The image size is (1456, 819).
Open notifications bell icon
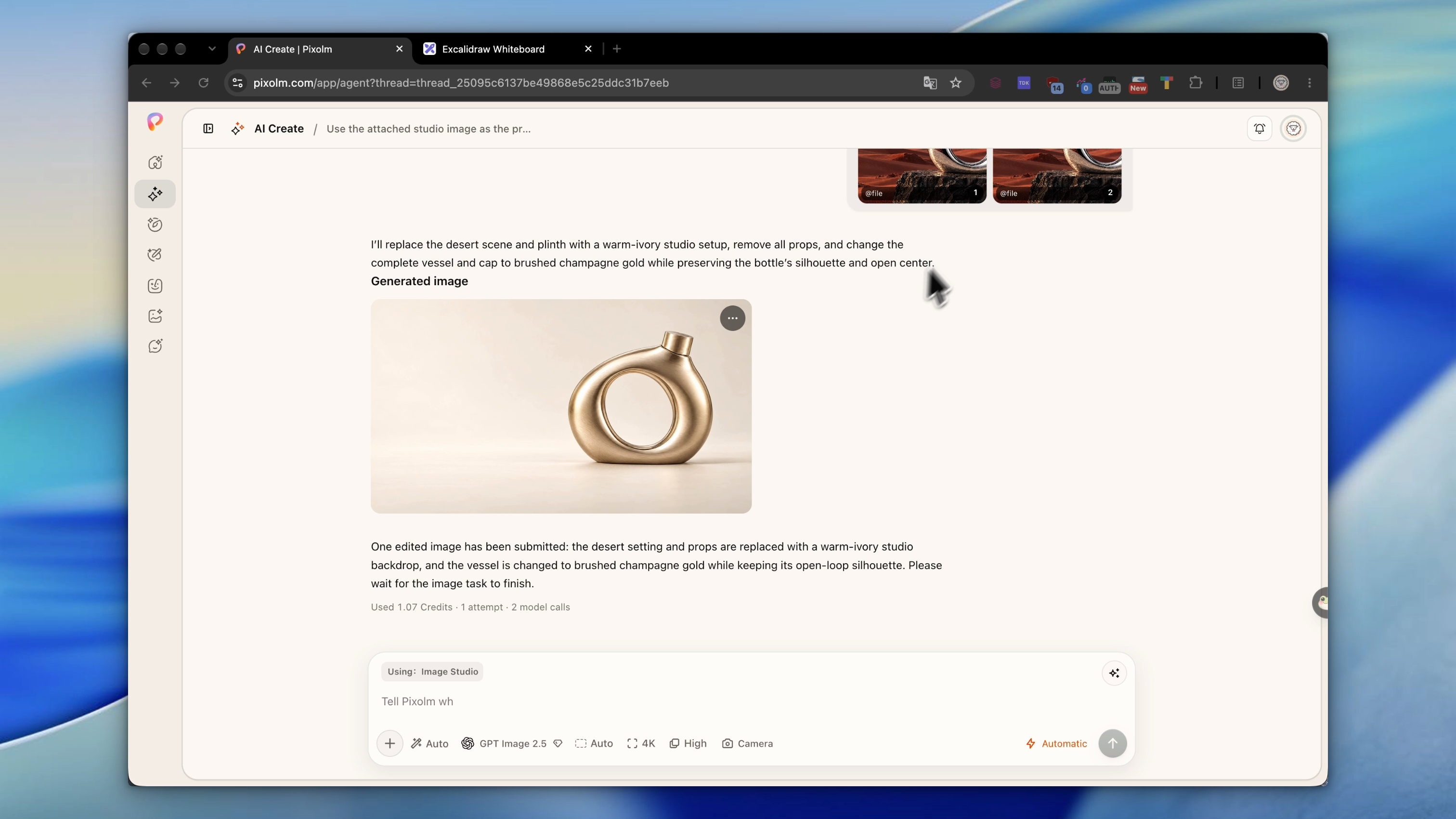point(1259,129)
